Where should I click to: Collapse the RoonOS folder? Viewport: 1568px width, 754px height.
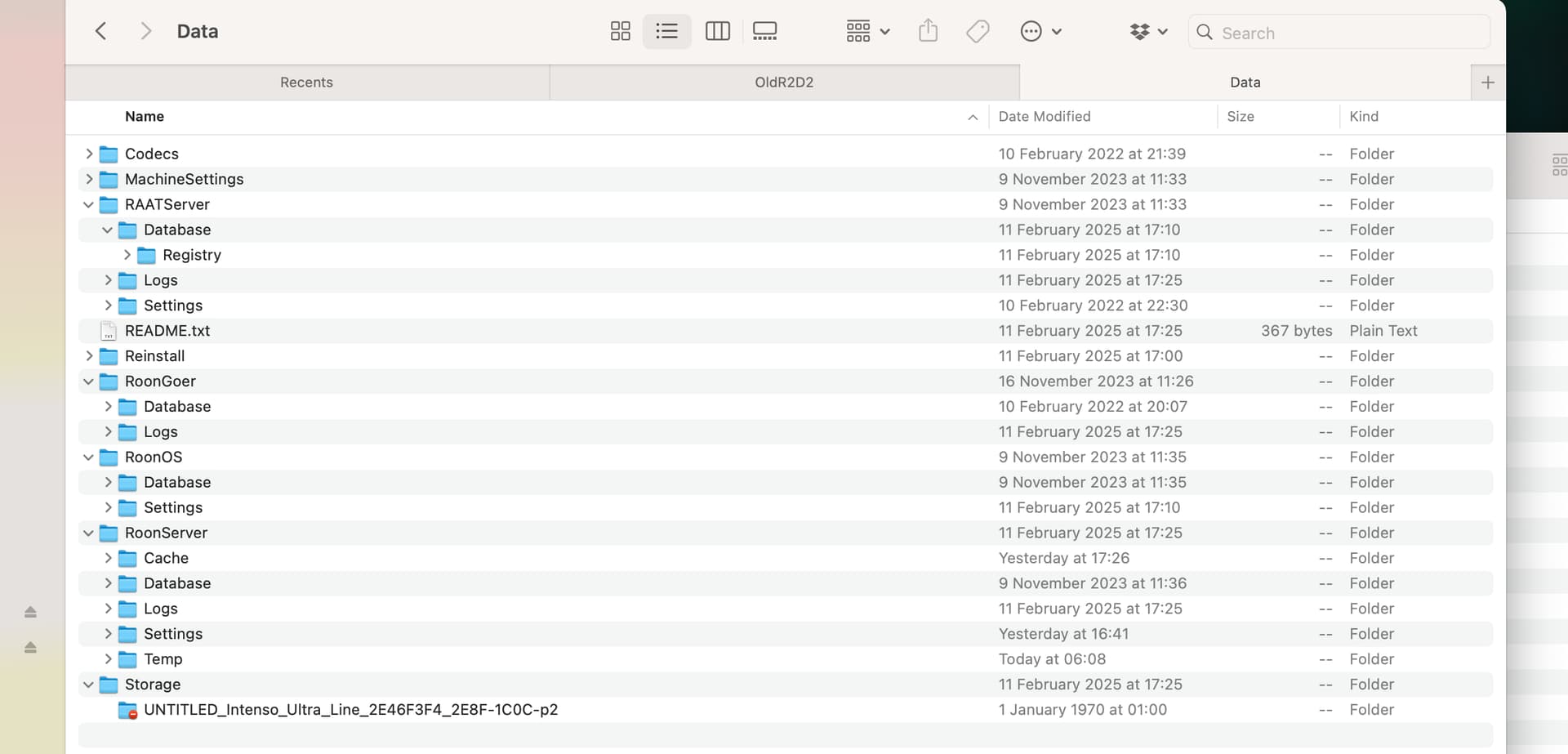tap(89, 457)
